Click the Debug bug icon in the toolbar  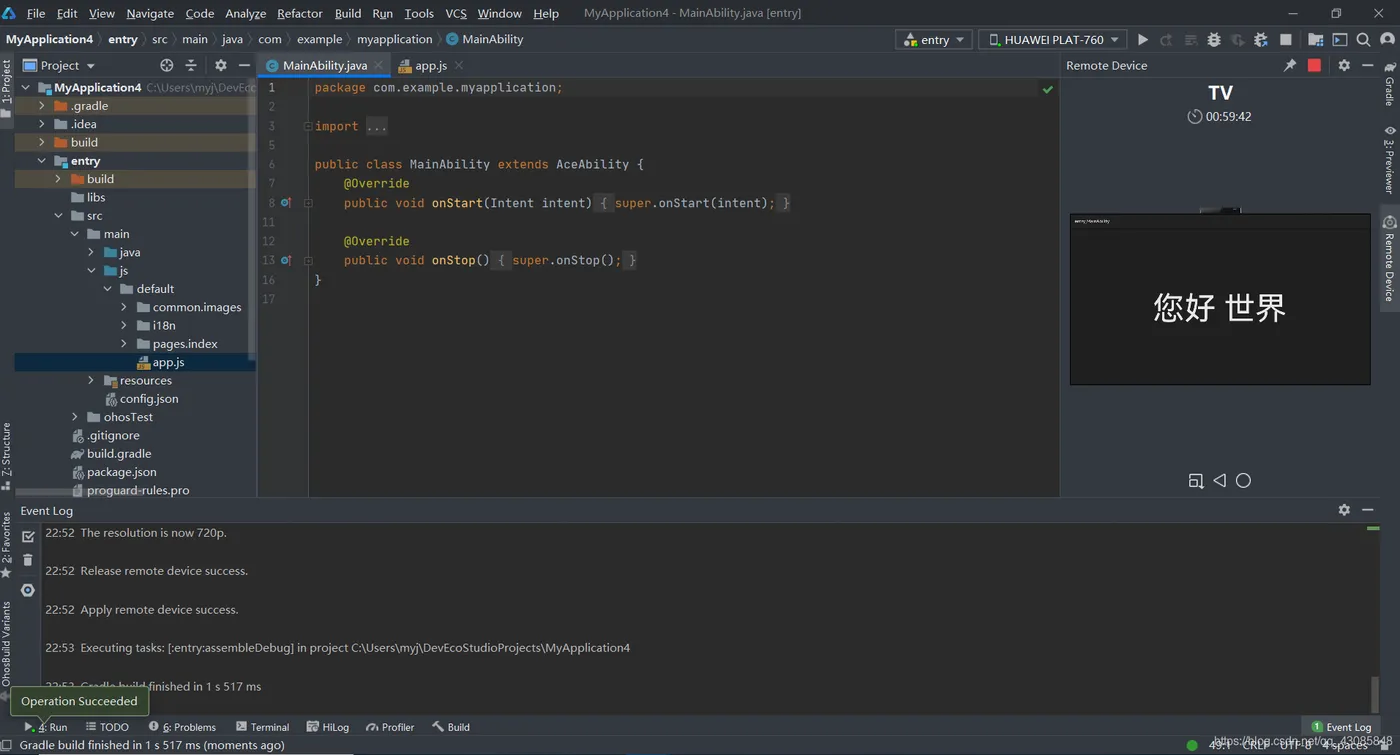pyautogui.click(x=1214, y=40)
